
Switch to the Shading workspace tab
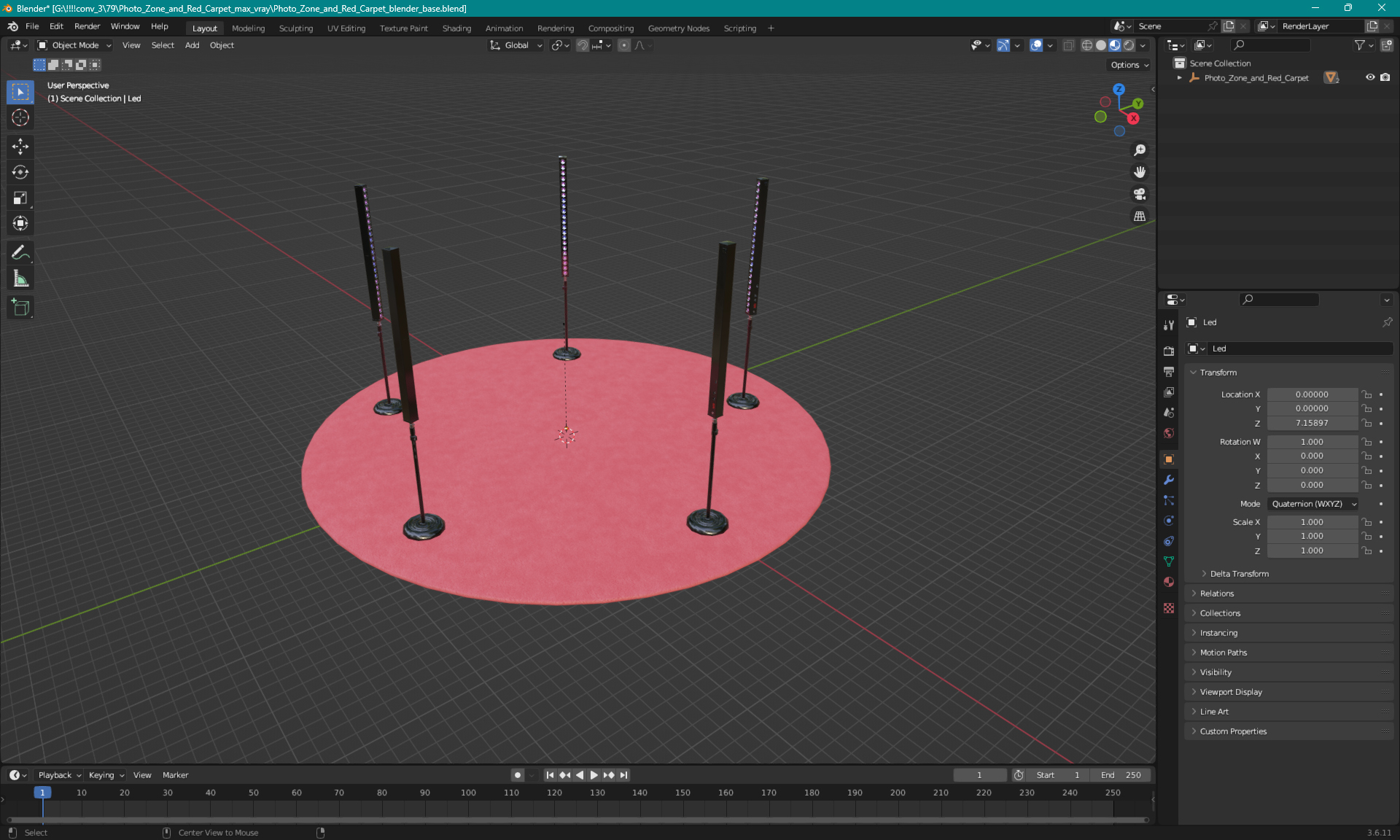pos(456,28)
